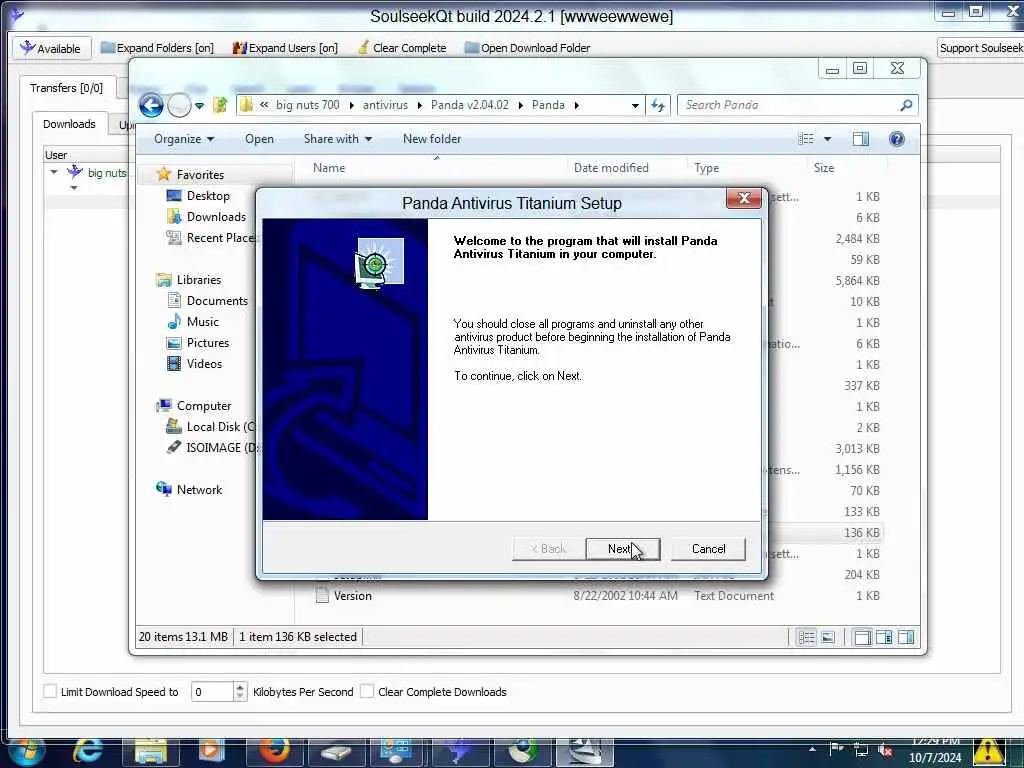Open Pictures library in navigation pane
The width and height of the screenshot is (1024, 768).
[x=208, y=342]
